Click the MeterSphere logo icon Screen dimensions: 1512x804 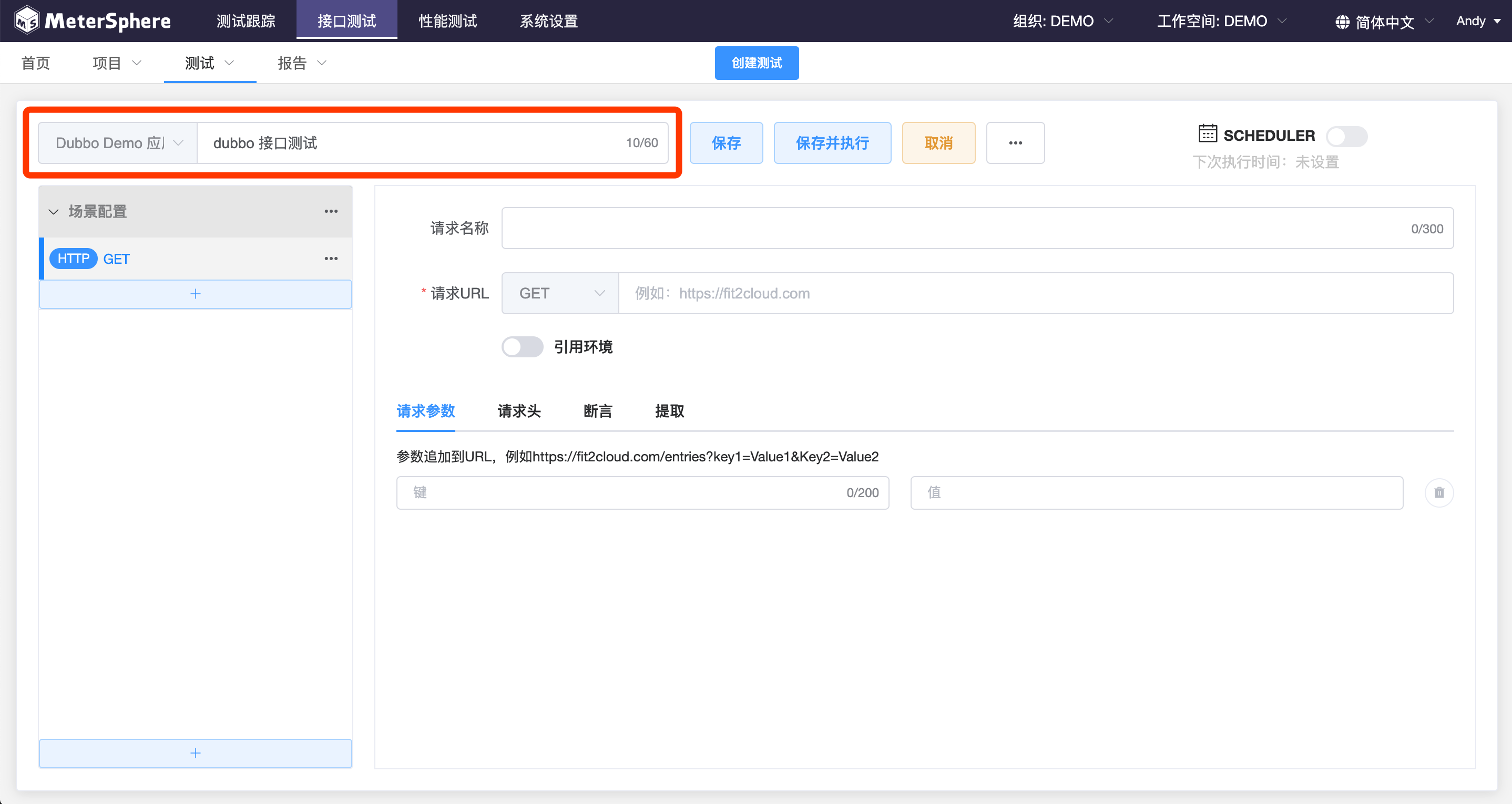(27, 20)
